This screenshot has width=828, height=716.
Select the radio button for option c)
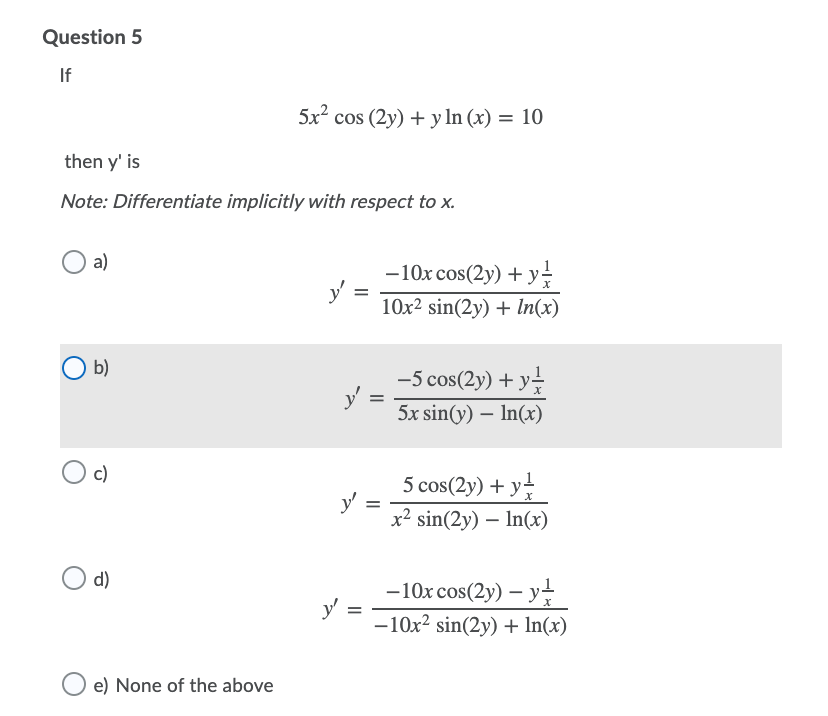[74, 473]
